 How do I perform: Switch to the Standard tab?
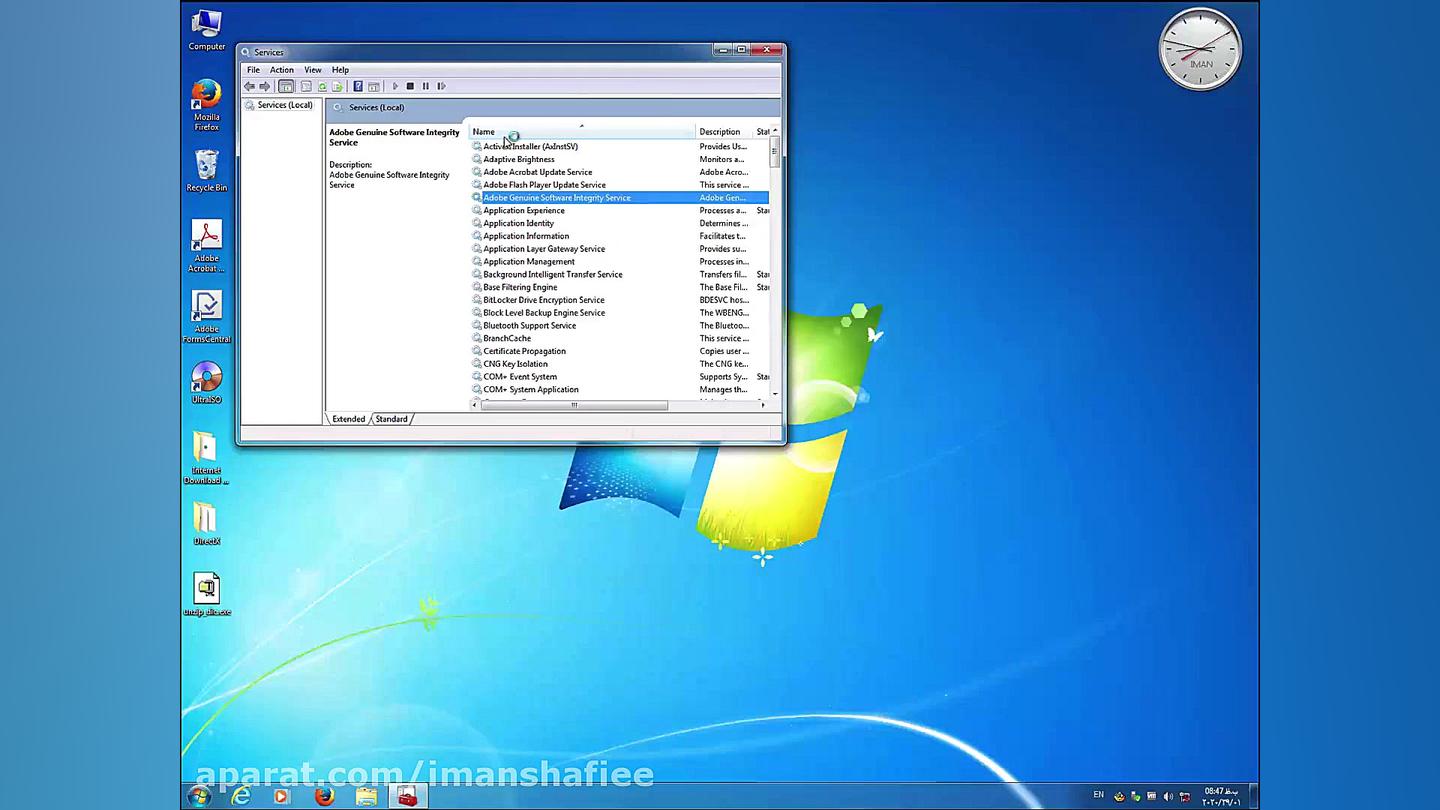391,419
